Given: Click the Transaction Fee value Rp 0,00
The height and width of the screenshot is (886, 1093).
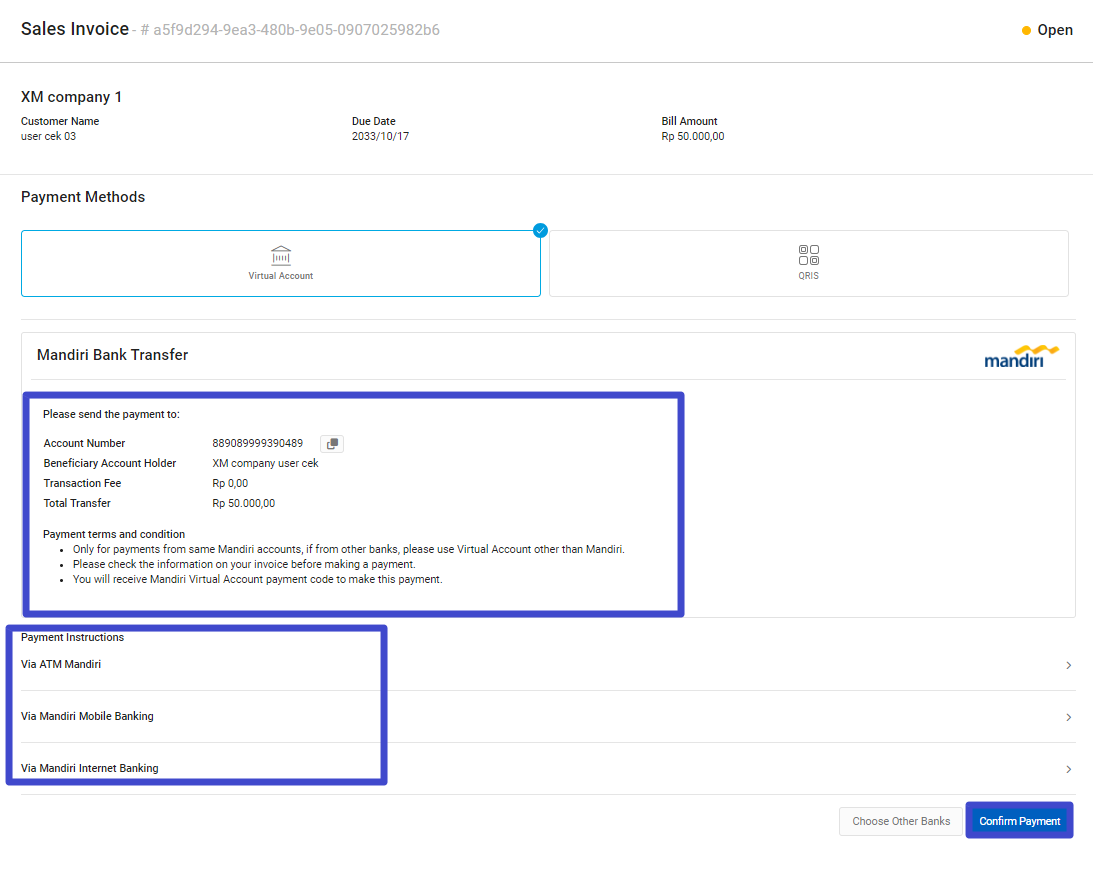Looking at the screenshot, I should 230,484.
